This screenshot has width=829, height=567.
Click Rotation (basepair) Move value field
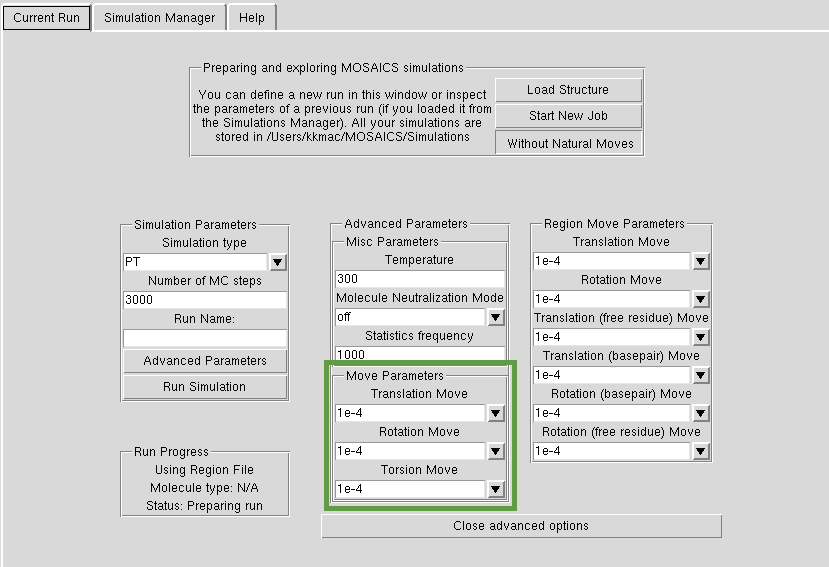click(612, 413)
